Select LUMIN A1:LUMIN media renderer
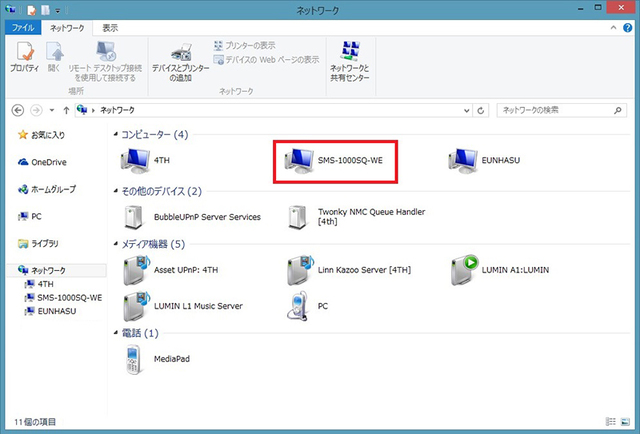The height and width of the screenshot is (434, 640). coord(500,270)
